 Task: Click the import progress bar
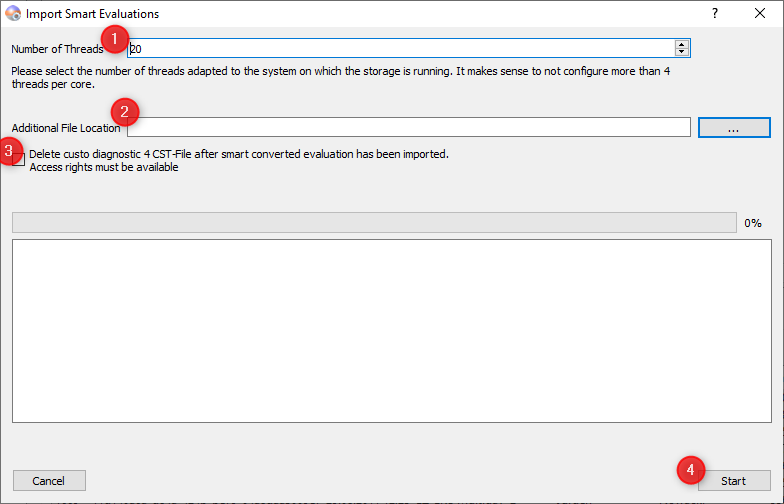[x=374, y=222]
